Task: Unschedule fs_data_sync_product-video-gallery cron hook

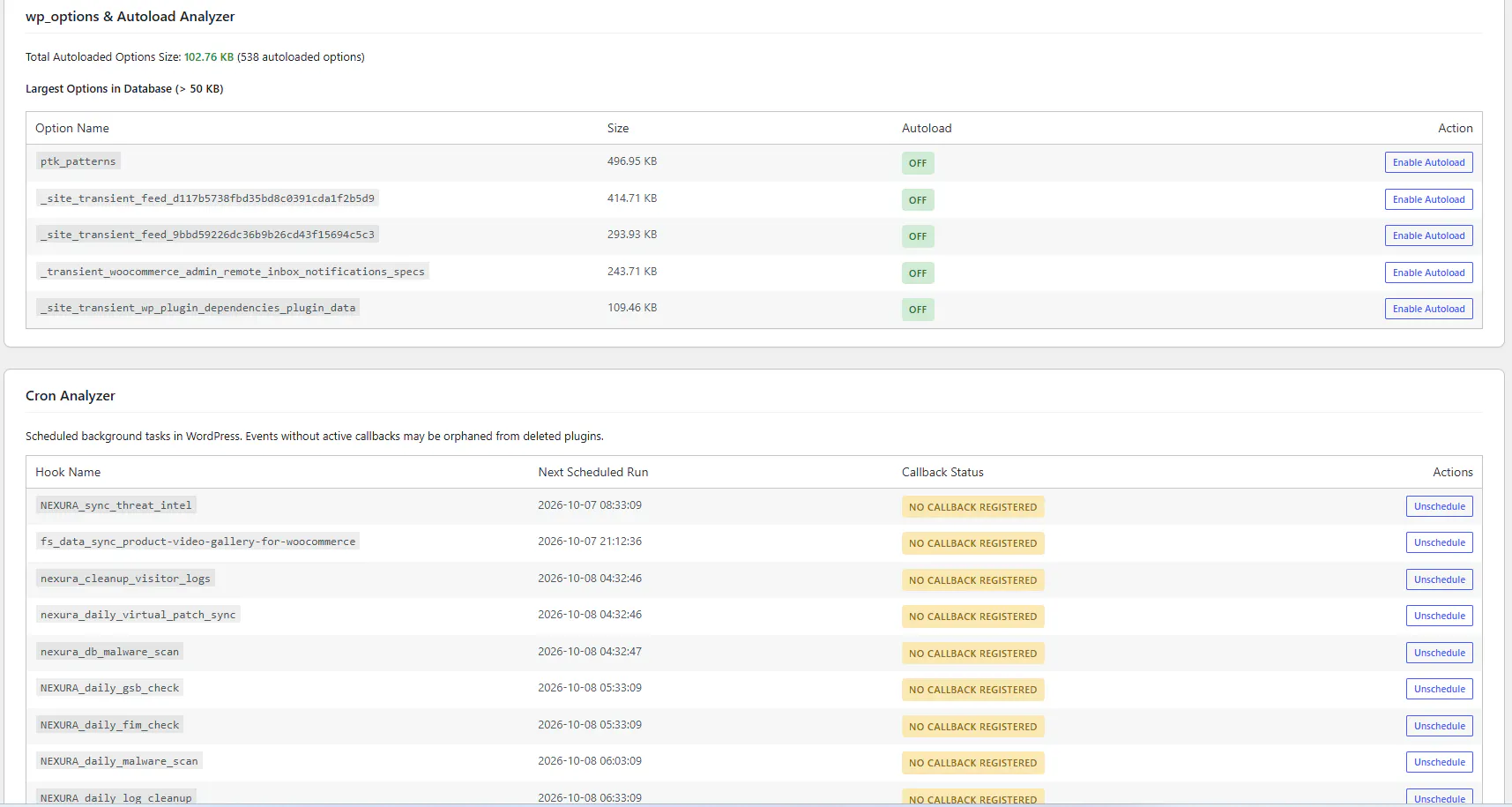Action: click(x=1439, y=542)
